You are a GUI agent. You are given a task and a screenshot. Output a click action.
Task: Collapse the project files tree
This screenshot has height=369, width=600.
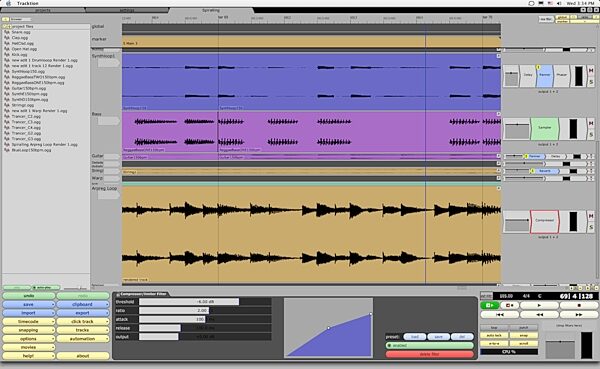[6, 27]
